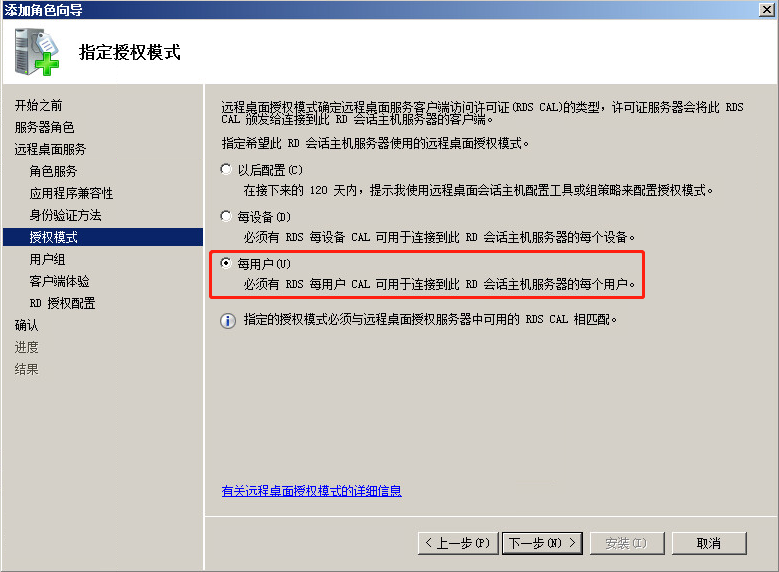The height and width of the screenshot is (572, 779).
Task: Select the 每设备 radio button
Action: point(226,216)
